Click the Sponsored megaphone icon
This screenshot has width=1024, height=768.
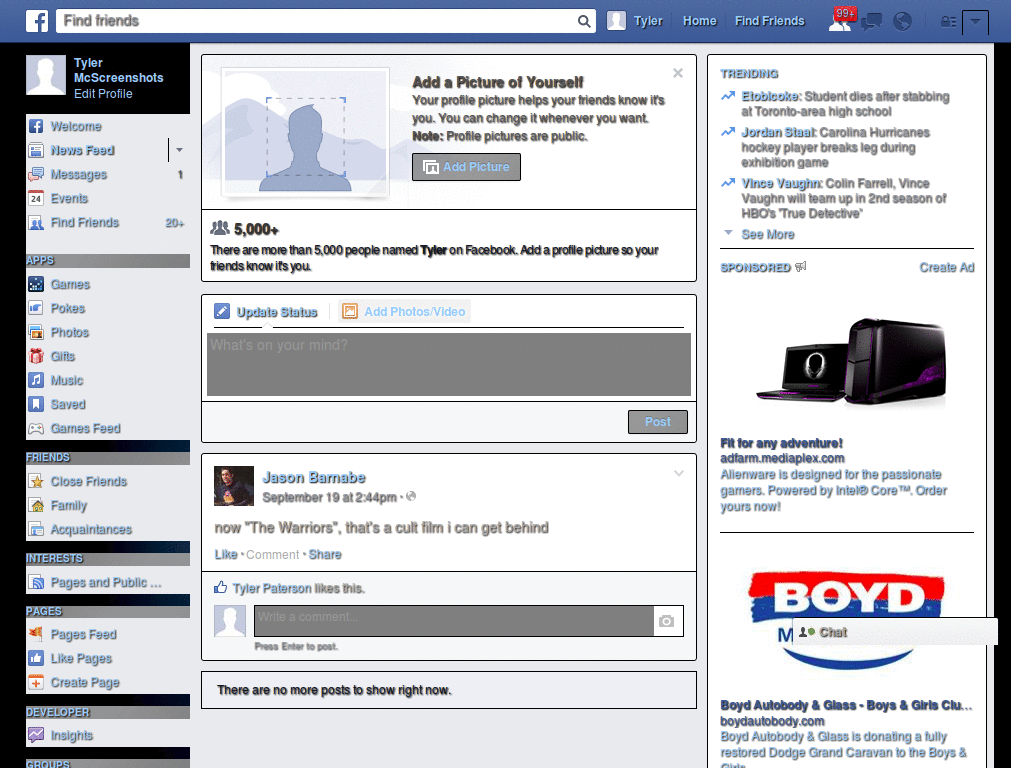click(801, 266)
